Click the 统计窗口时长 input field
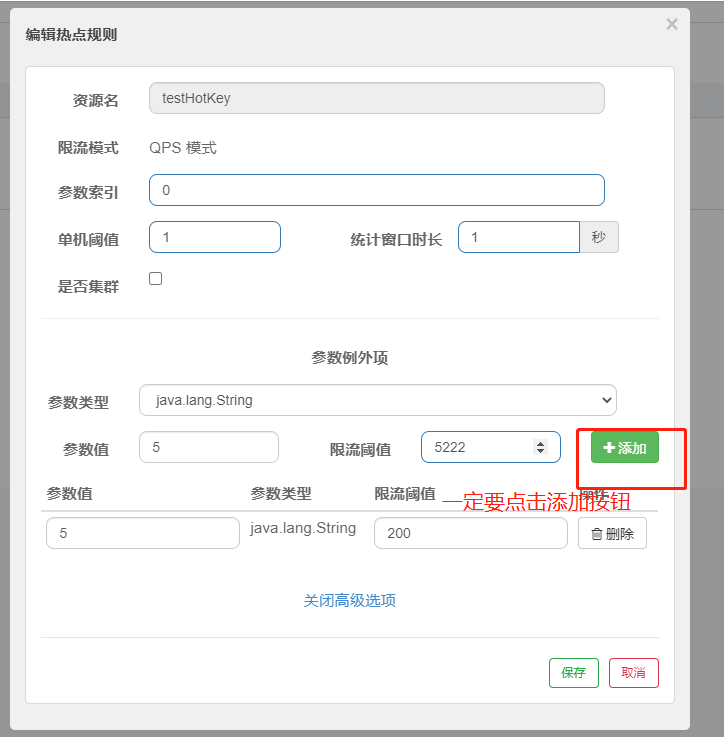Viewport: 724px width, 737px height. coord(519,237)
